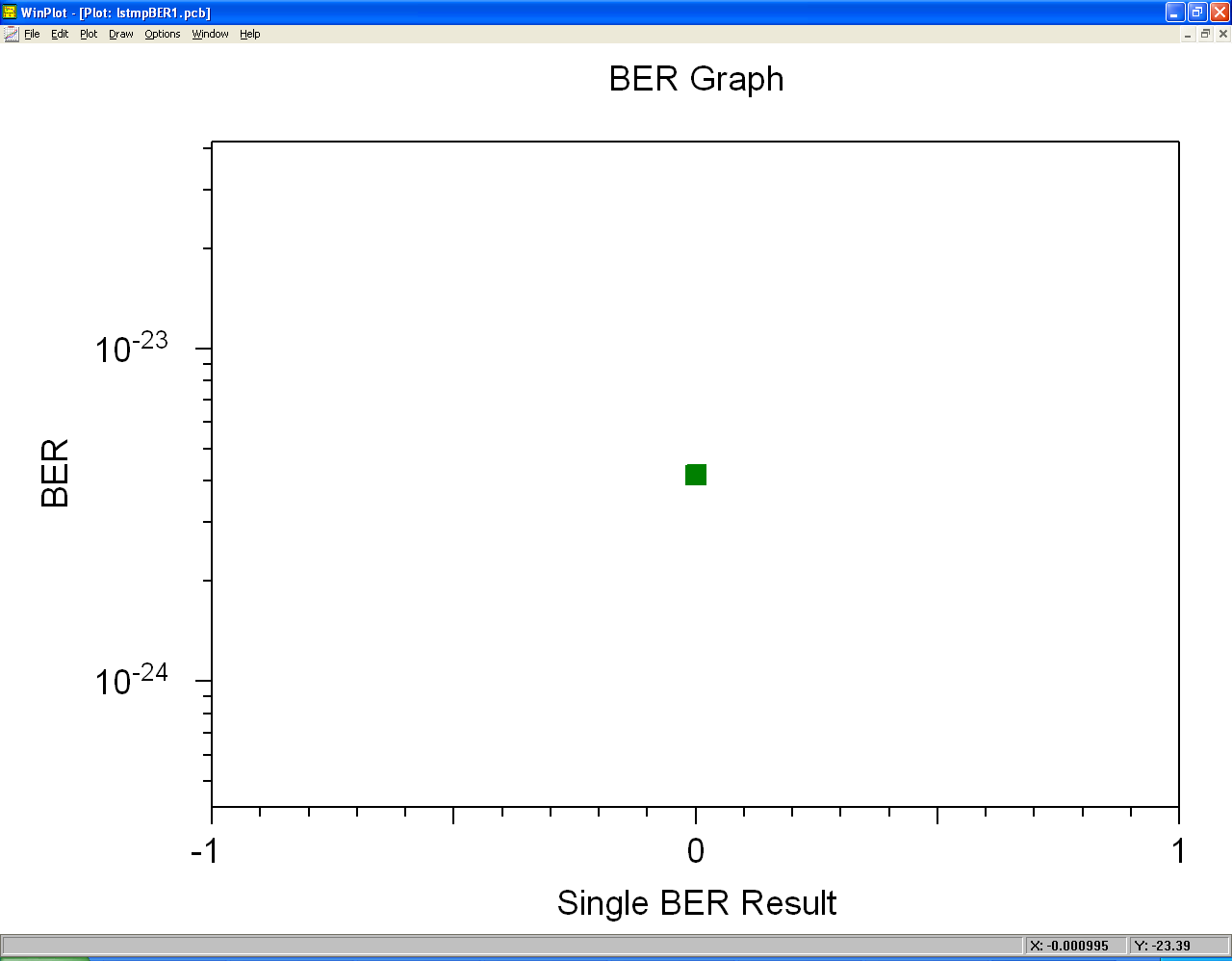Click the 10^-23 y-axis tick label
The image size is (1232, 961).
(x=132, y=348)
